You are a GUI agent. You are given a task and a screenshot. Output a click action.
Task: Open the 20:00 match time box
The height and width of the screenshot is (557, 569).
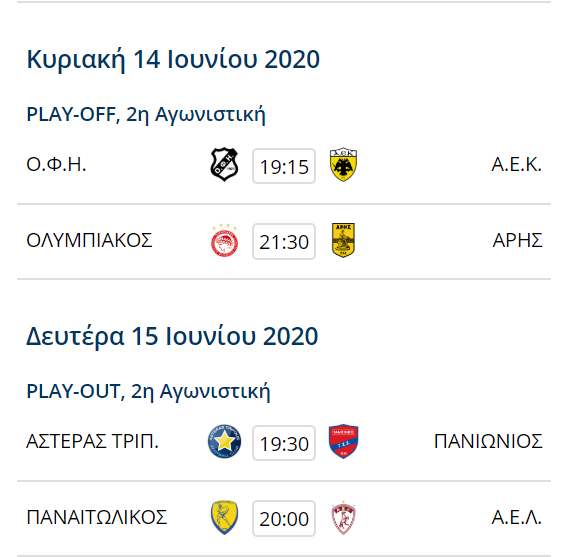pyautogui.click(x=284, y=519)
